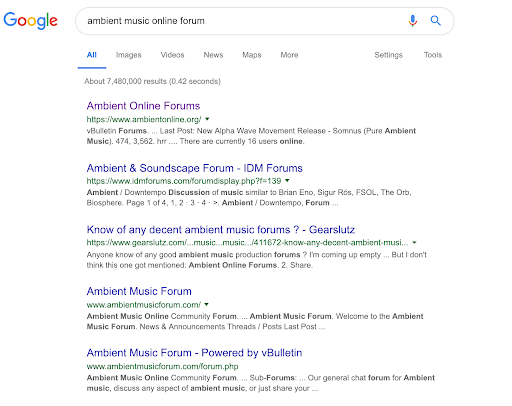Open Ambient Music Forum result link

[x=139, y=291]
